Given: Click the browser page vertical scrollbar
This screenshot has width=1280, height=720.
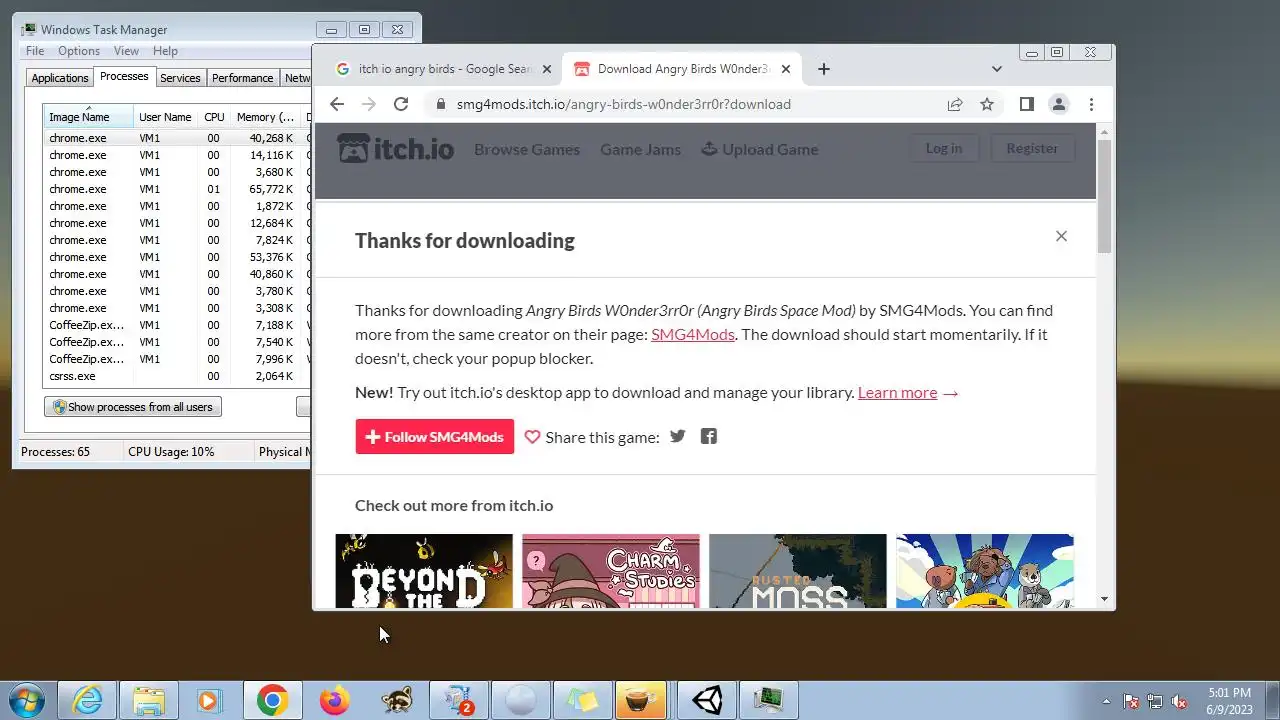Looking at the screenshot, I should click(x=1104, y=196).
